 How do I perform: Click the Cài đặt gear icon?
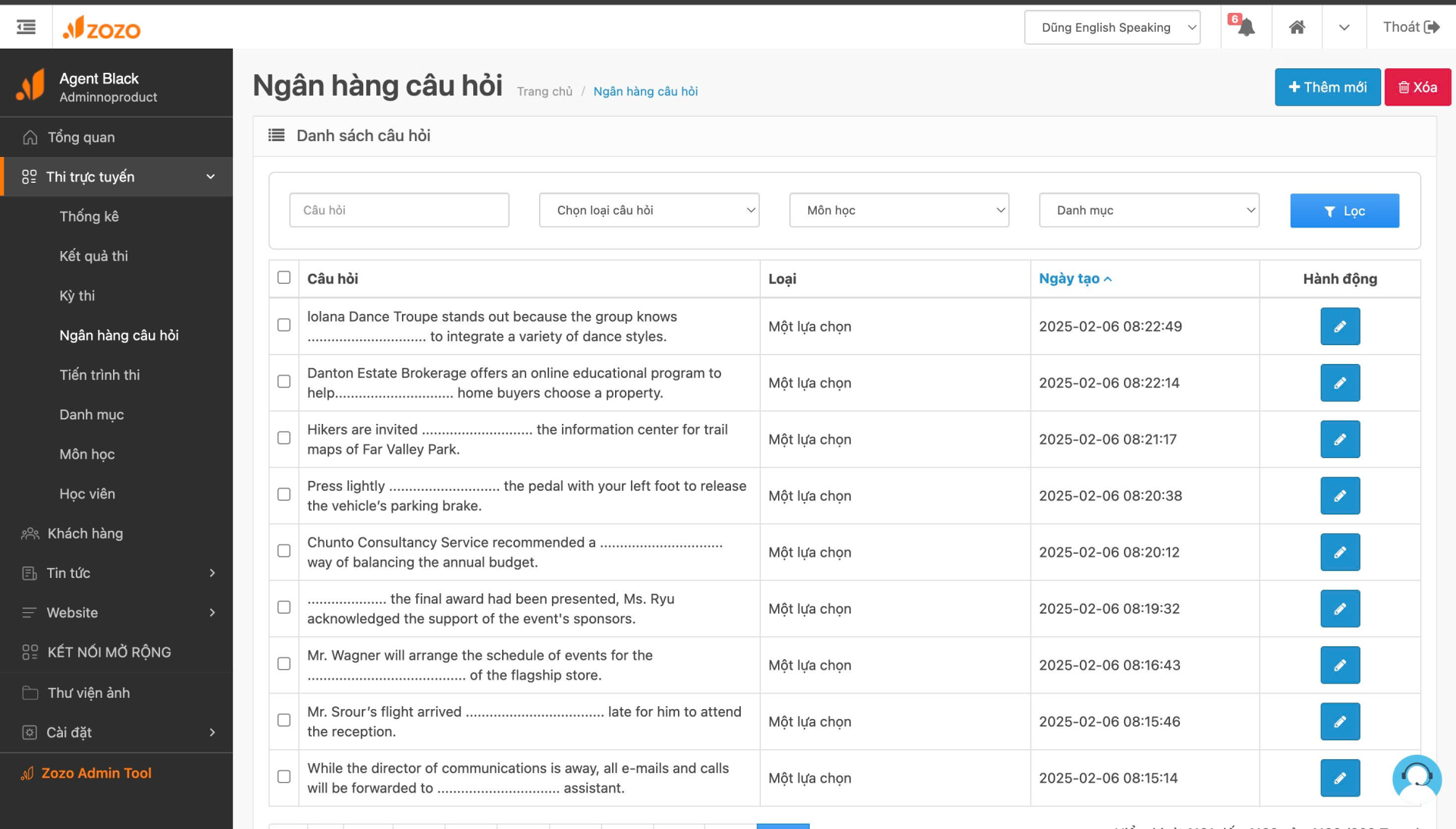click(x=30, y=732)
